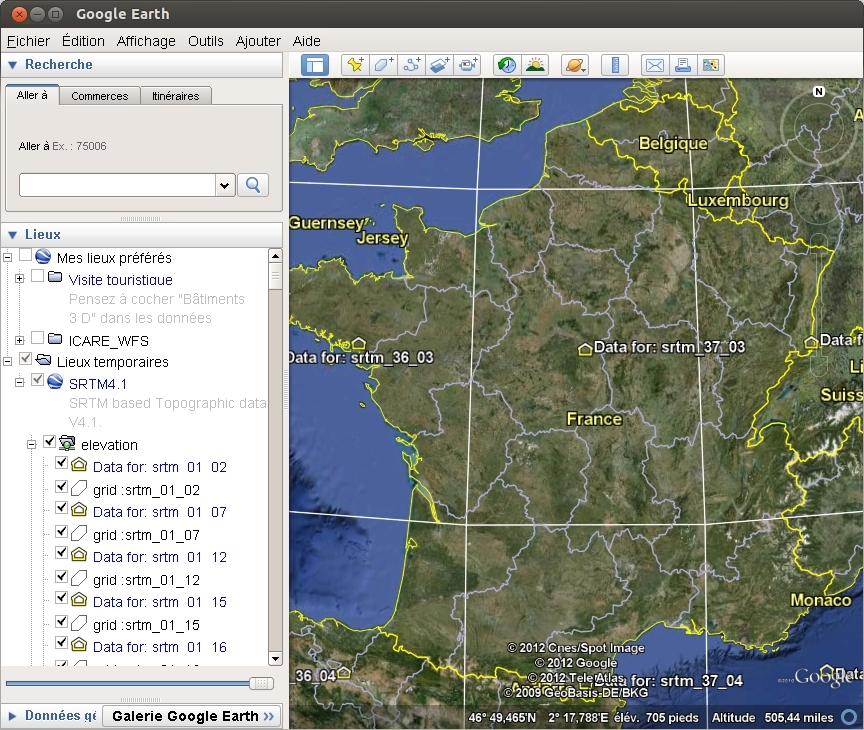Open Data for: srtm 01 16 entry
This screenshot has height=730, width=864.
pyautogui.click(x=160, y=647)
